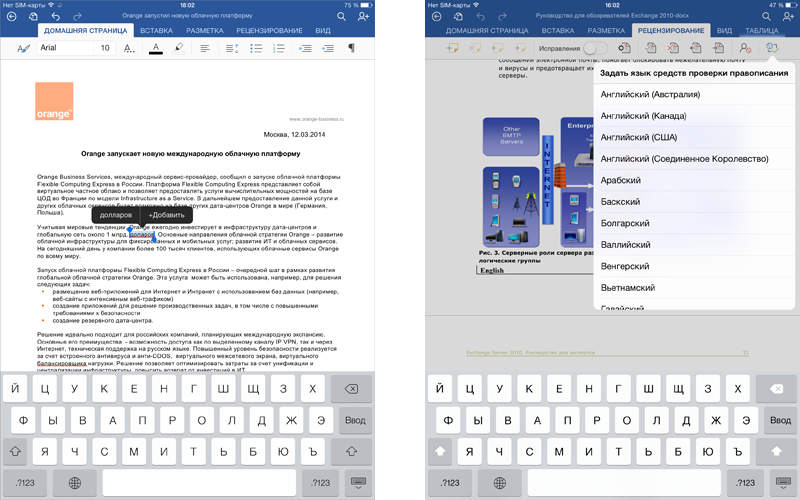
Task: Open the РЕЦЕНЗИРОВАНИЕ tab in the left screen
Action: [269, 31]
